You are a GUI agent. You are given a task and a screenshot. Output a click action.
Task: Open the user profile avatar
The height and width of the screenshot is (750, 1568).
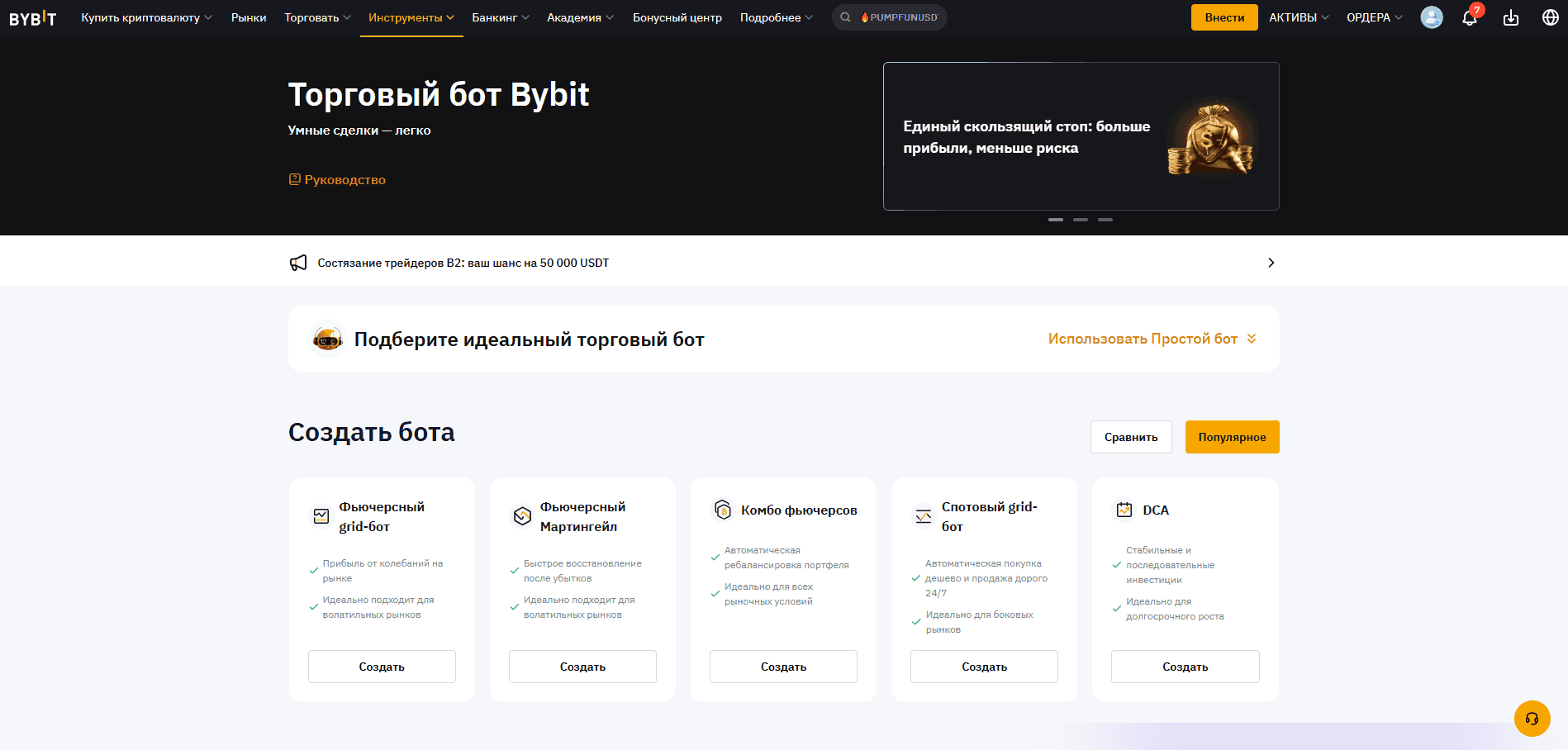(1432, 17)
